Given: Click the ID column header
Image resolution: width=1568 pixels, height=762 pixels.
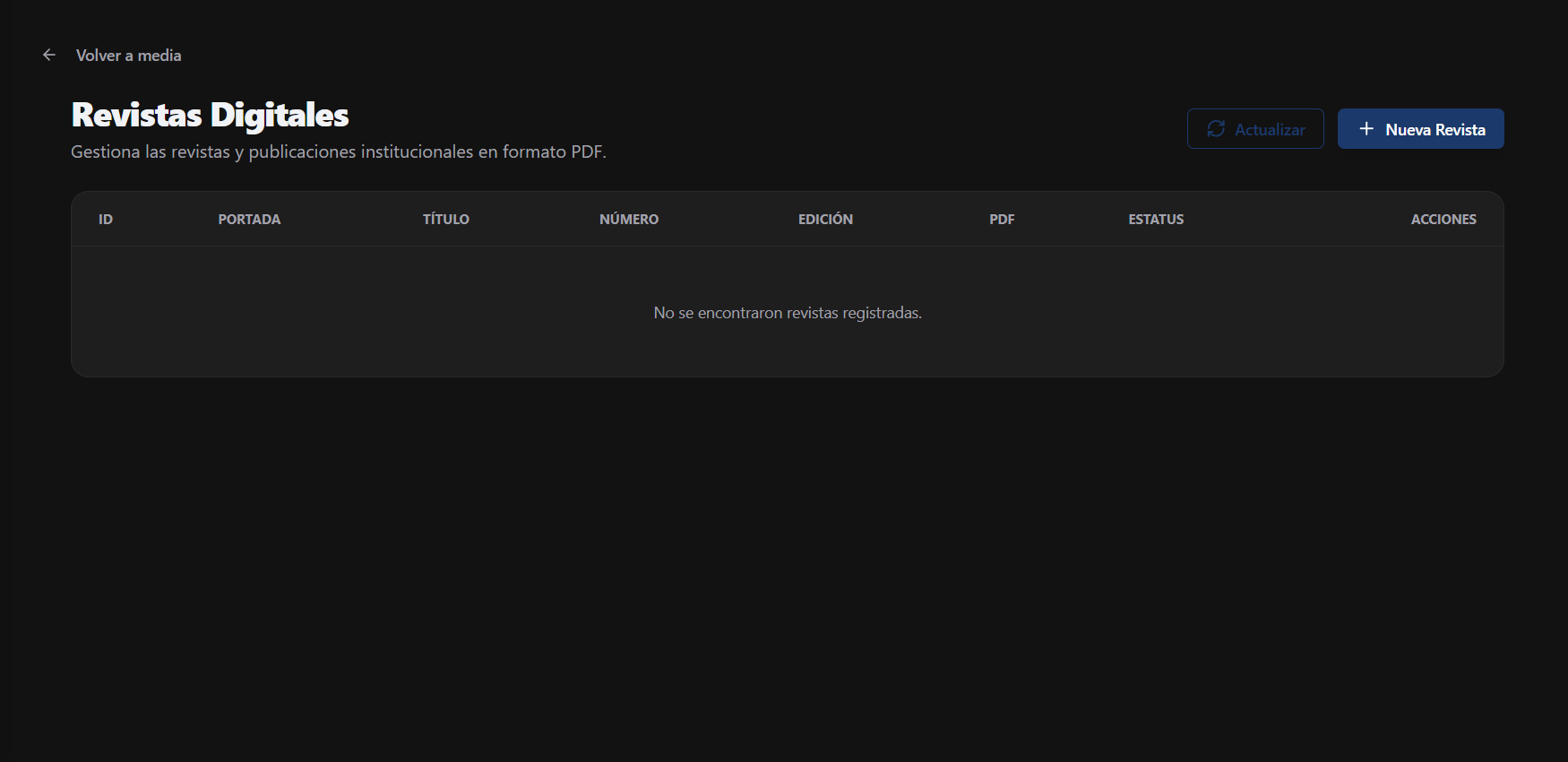Looking at the screenshot, I should point(106,220).
